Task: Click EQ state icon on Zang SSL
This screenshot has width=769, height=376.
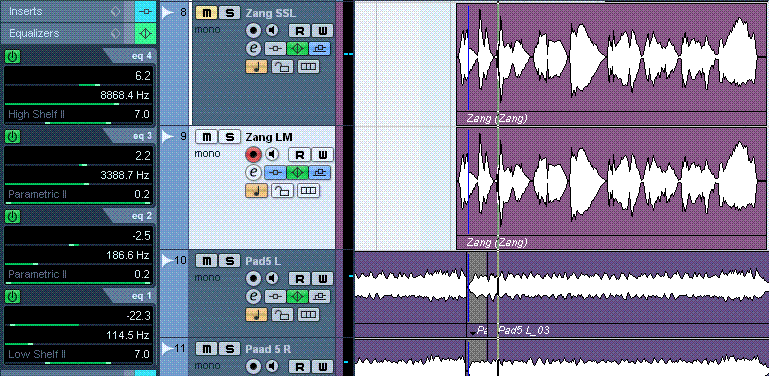Action: coord(297,49)
